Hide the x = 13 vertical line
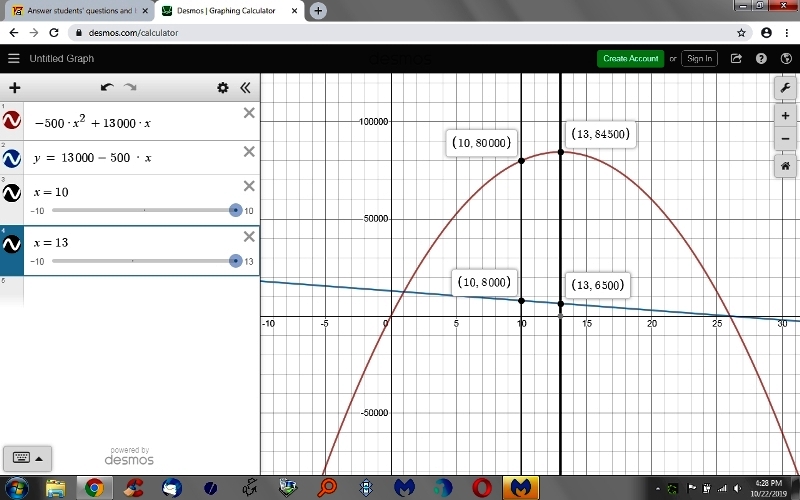800x500 pixels. coord(12,243)
